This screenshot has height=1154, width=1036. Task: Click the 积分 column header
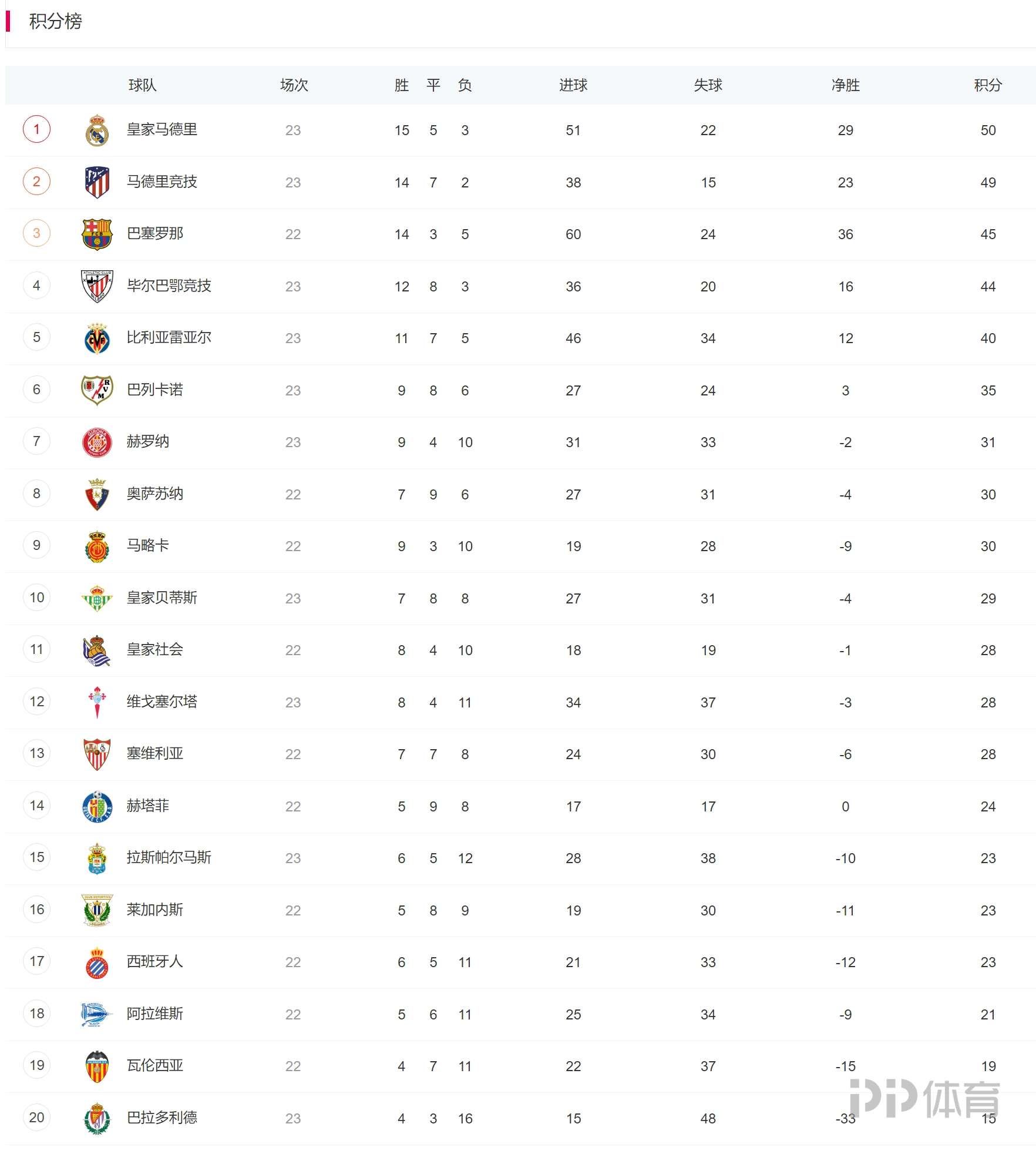(x=988, y=86)
